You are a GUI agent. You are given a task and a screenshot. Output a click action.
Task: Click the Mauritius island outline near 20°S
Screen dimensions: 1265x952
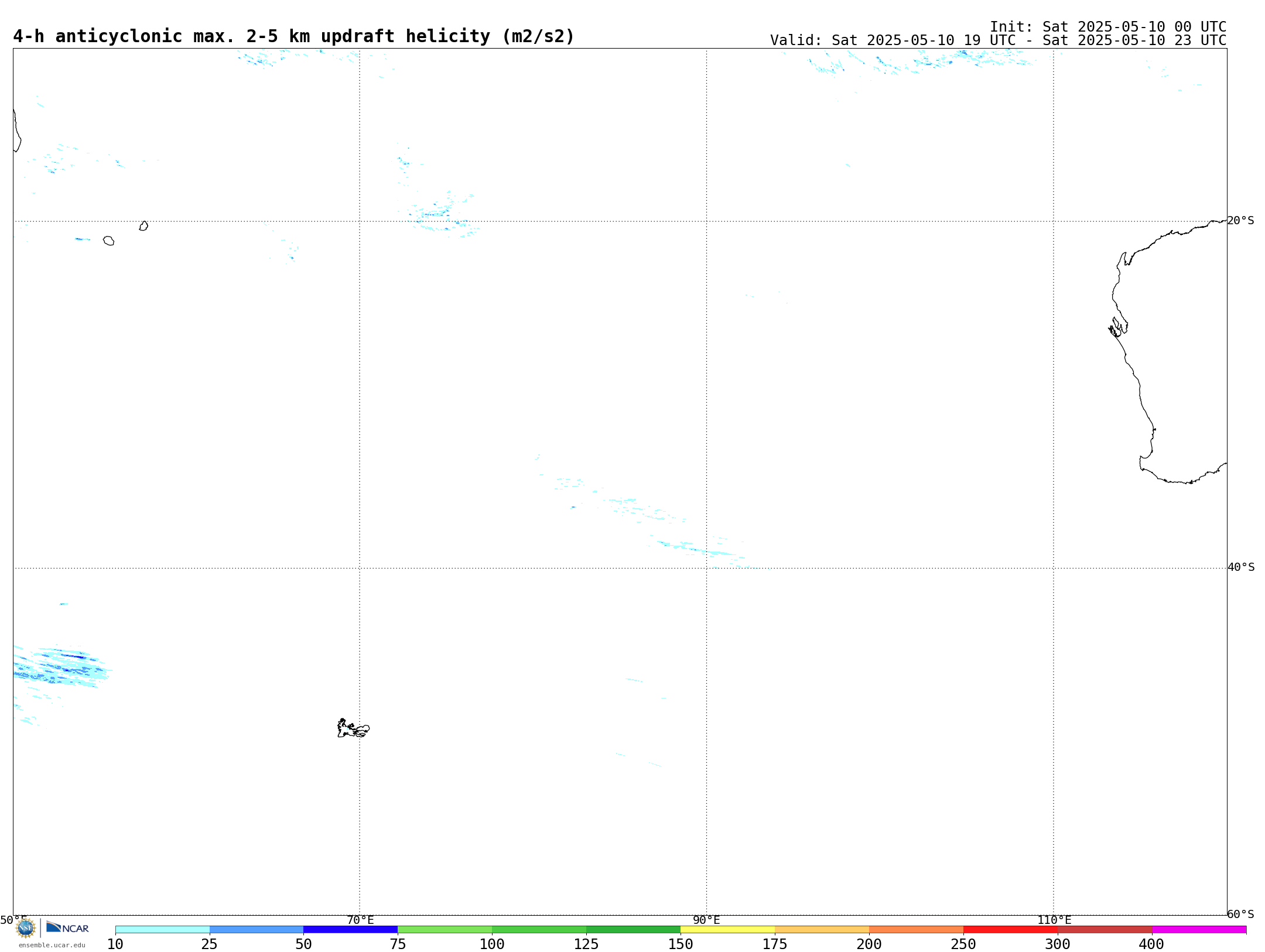143,226
